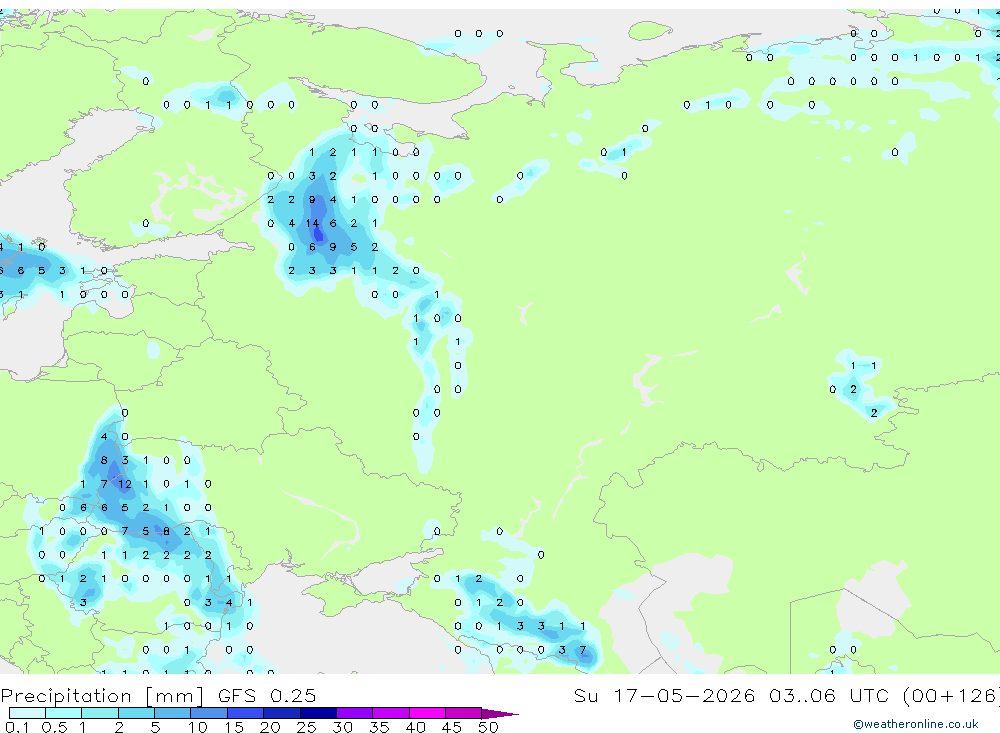The height and width of the screenshot is (733, 1000).
Task: Pick the legend swatch between 2 and 5
Action: 136,713
